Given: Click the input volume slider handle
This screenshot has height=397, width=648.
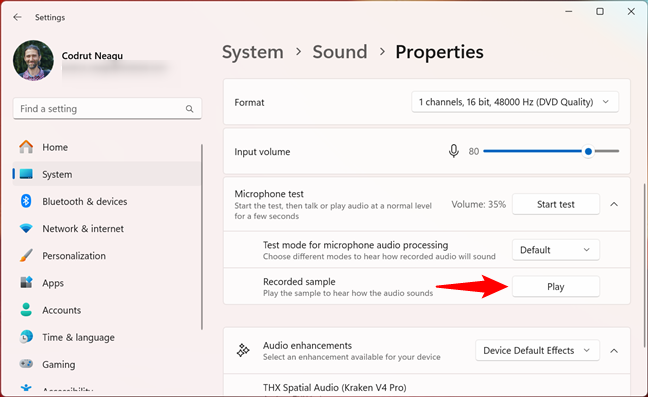Looking at the screenshot, I should click(x=588, y=151).
